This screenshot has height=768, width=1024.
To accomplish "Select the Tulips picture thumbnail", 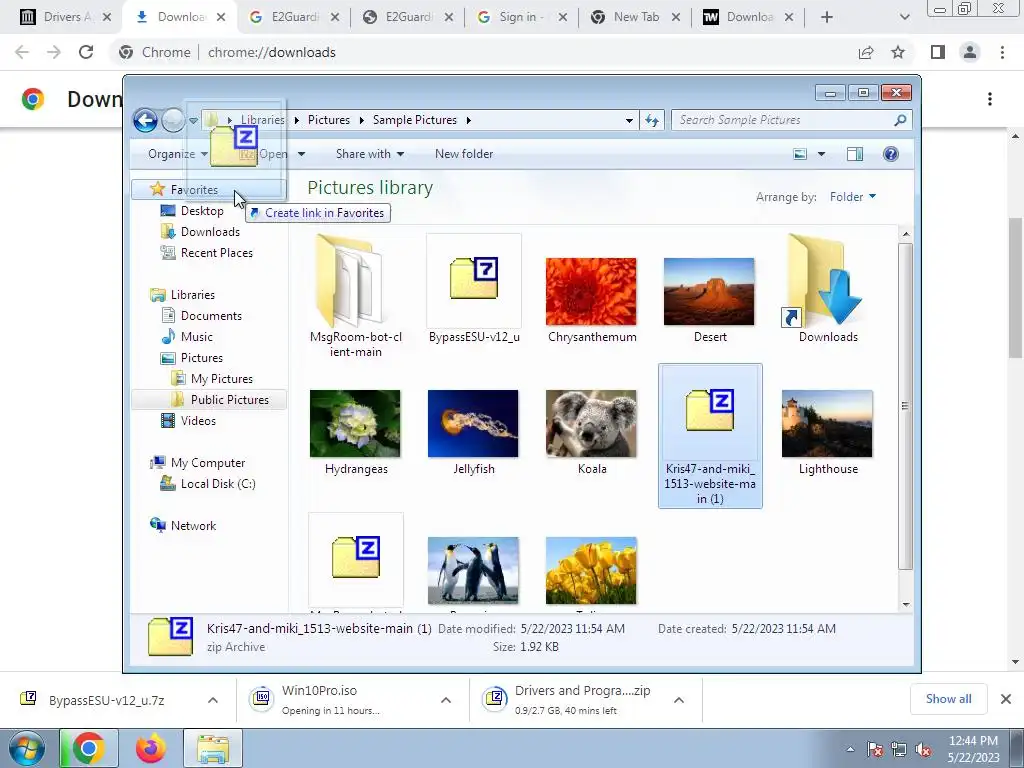I will 592,571.
